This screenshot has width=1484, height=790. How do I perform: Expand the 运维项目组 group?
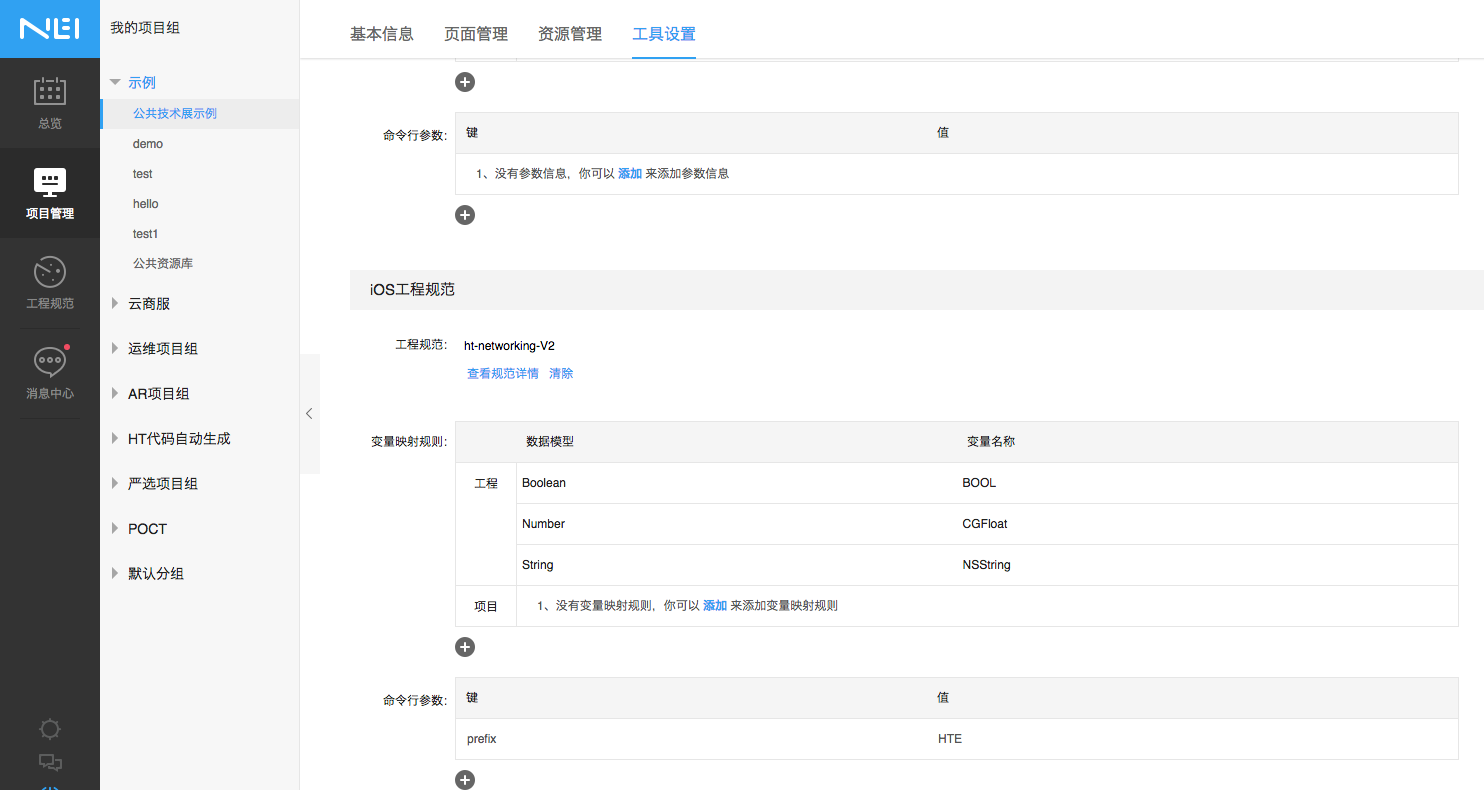point(115,349)
